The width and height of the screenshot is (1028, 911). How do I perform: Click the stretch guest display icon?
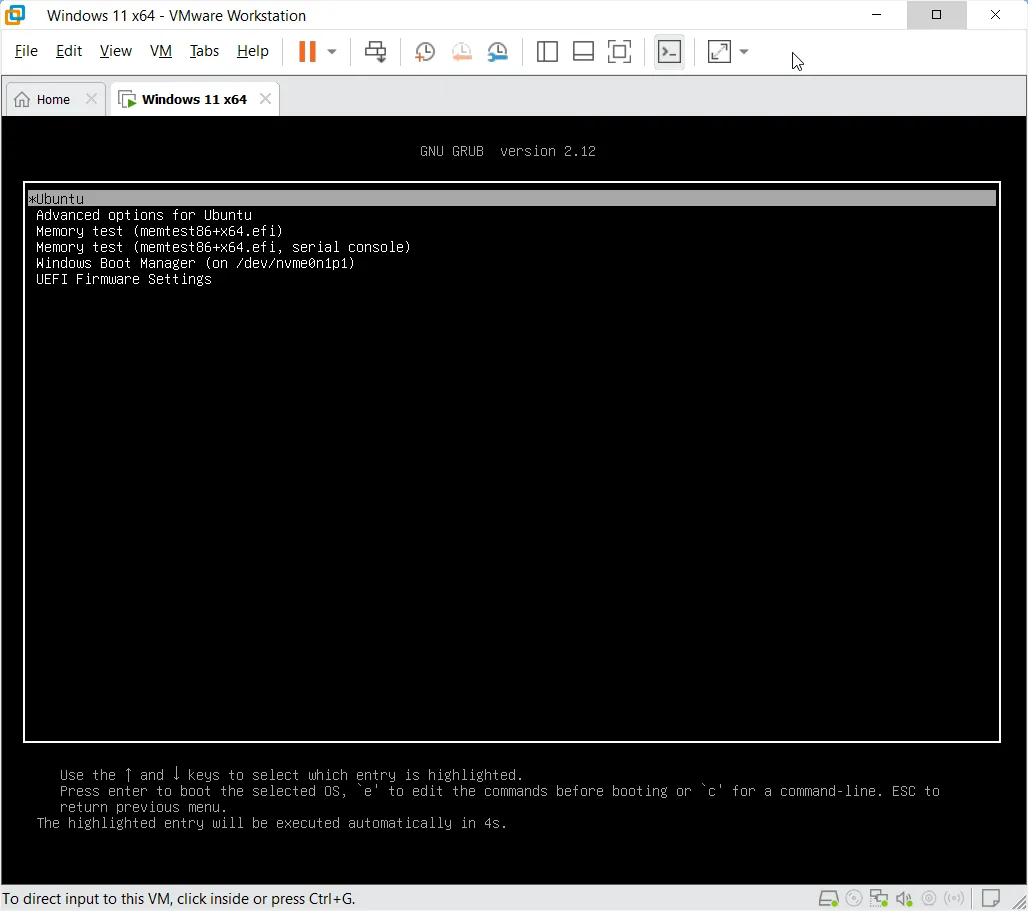719,51
